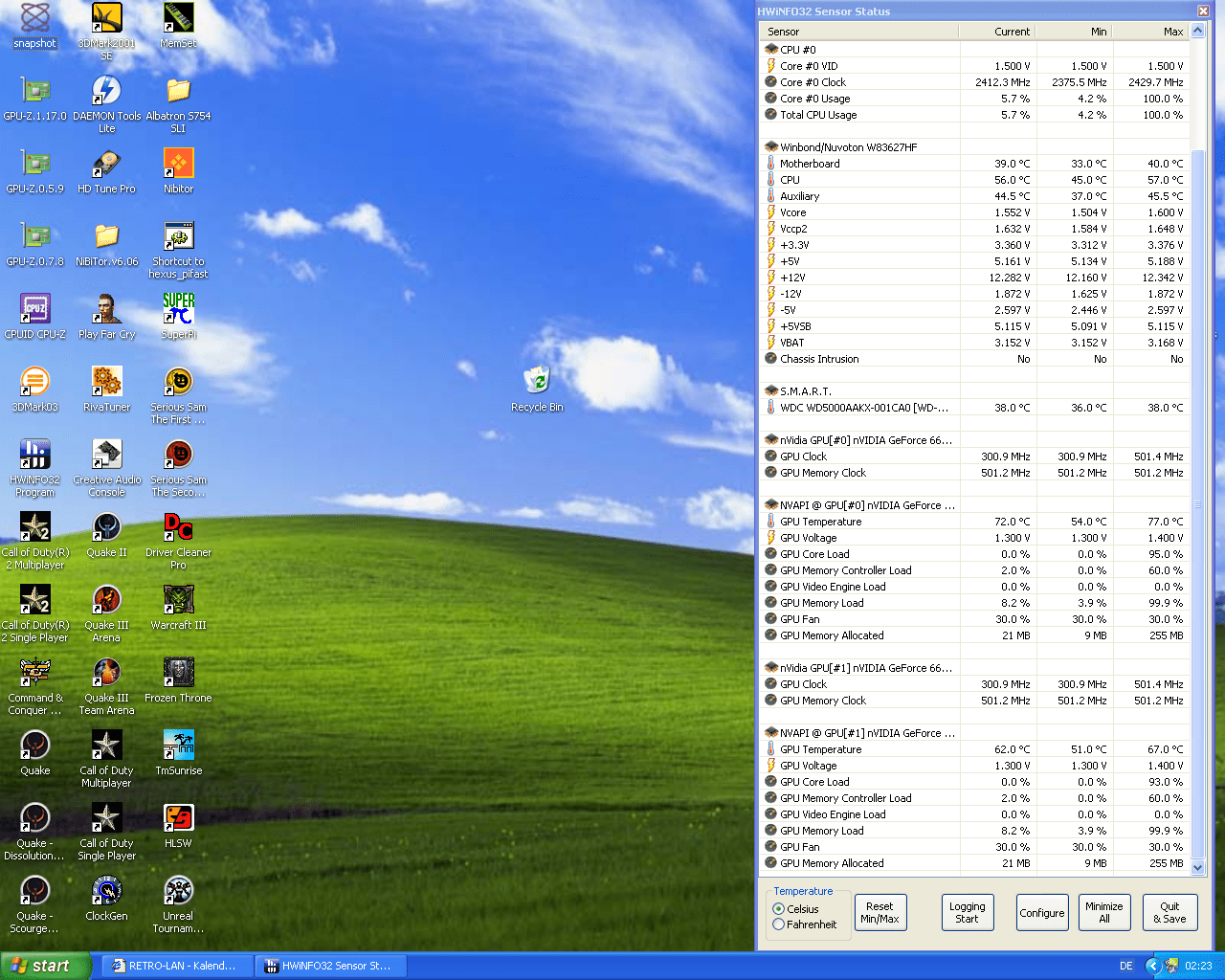The width and height of the screenshot is (1225, 980).
Task: Expand hidden system tray icons
Action: 1153,966
